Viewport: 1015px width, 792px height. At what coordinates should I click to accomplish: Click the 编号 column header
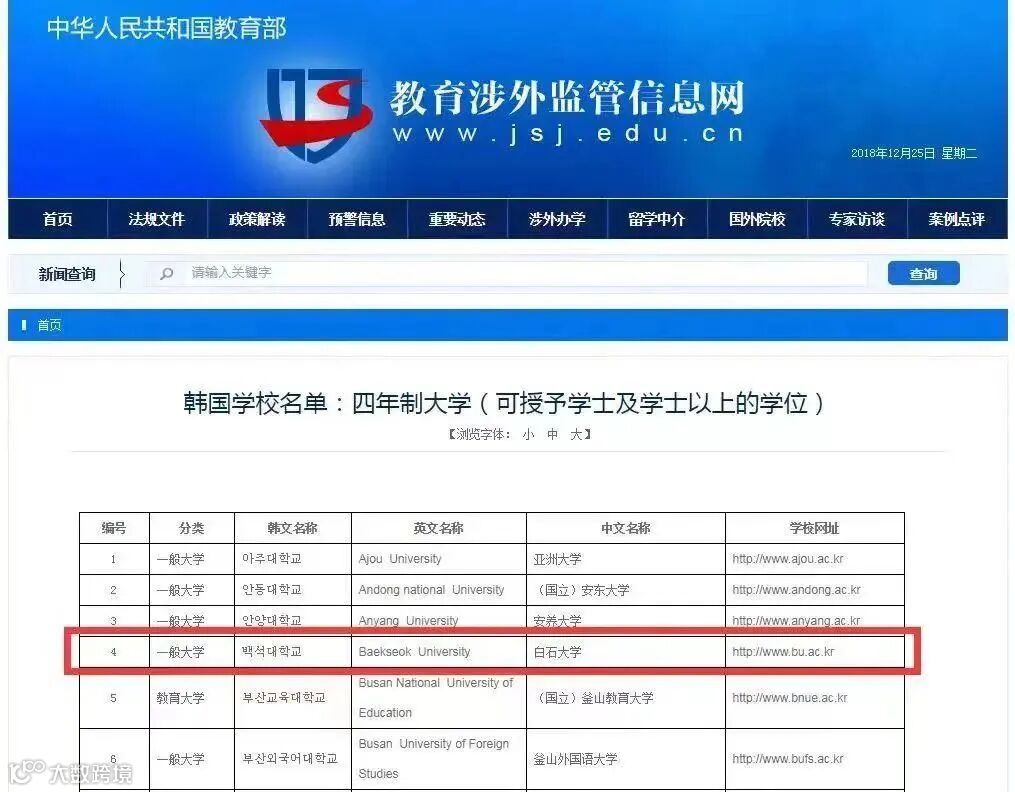click(114, 528)
